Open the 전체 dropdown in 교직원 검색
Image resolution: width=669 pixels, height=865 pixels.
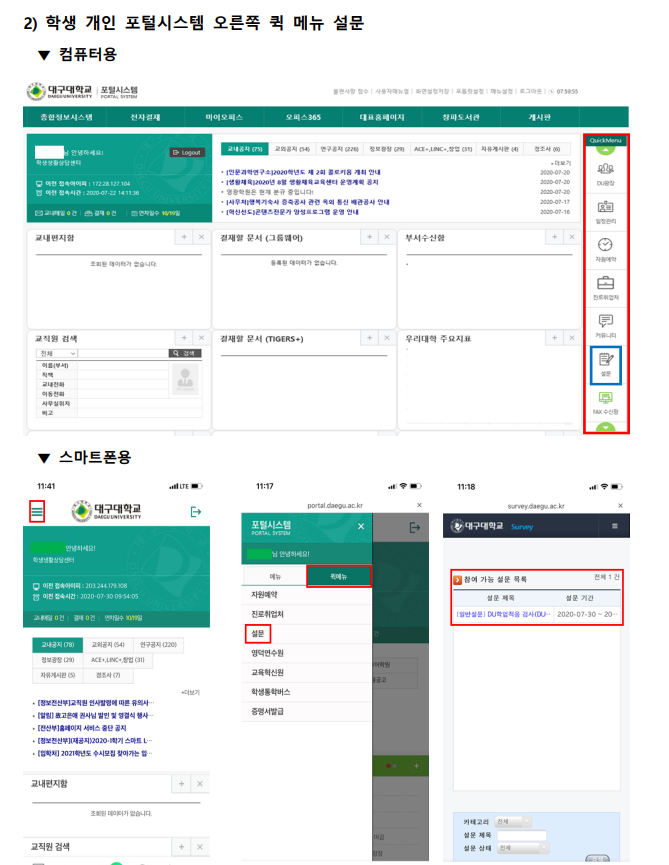coord(57,353)
